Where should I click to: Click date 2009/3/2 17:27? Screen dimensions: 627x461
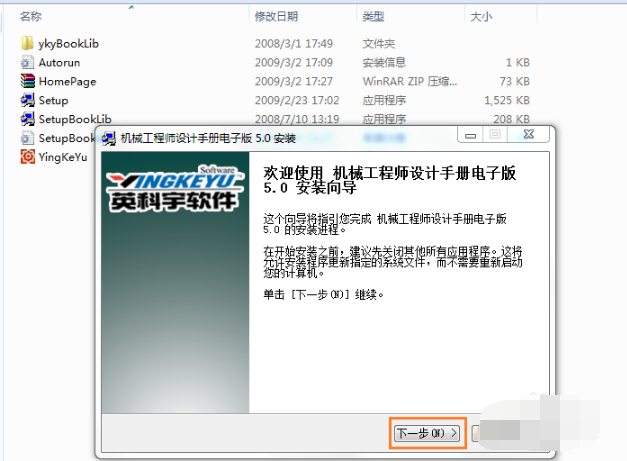click(x=294, y=81)
